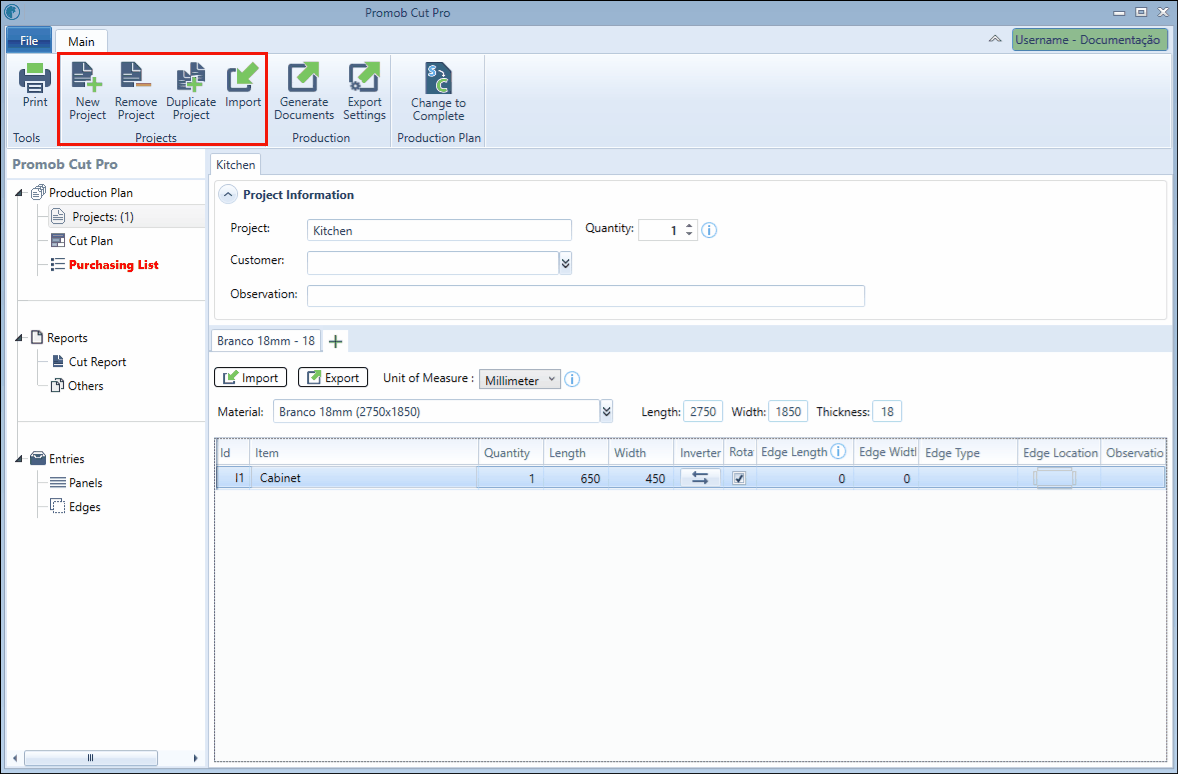Collapse the Reports tree node
Screen dimensions: 1178x774
19,338
